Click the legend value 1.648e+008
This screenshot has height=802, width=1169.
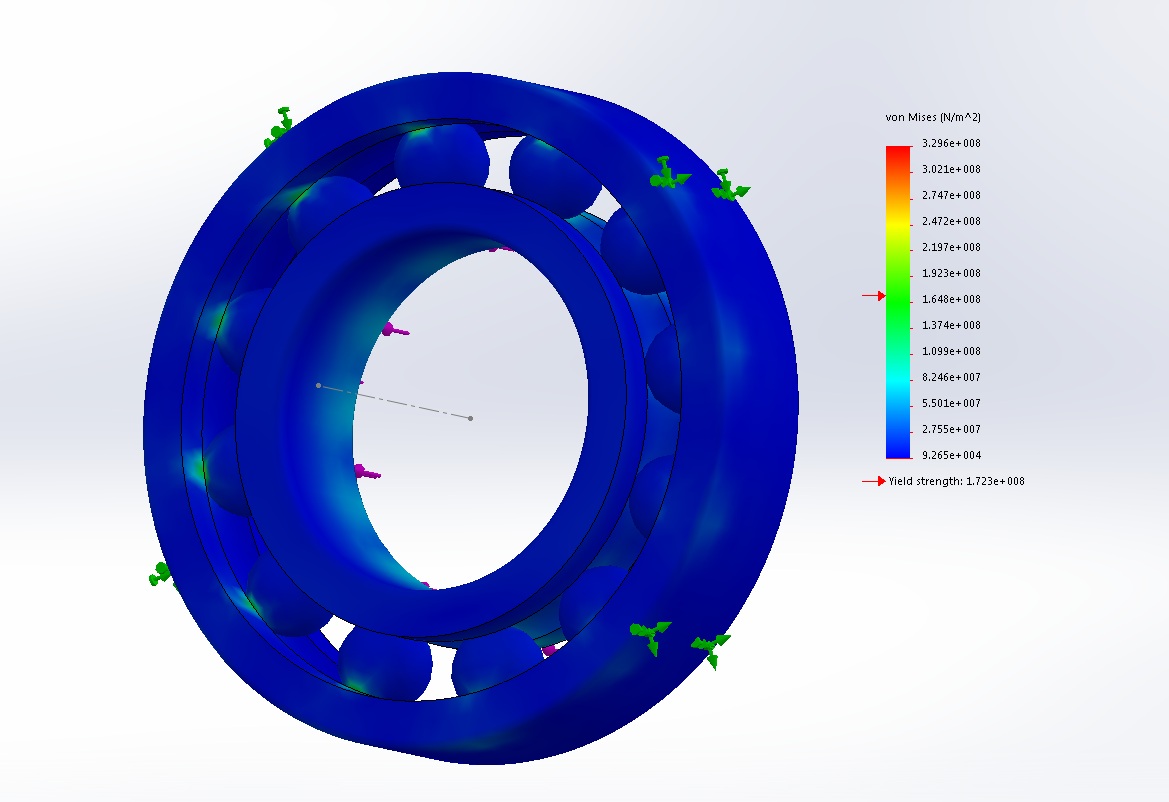(950, 299)
